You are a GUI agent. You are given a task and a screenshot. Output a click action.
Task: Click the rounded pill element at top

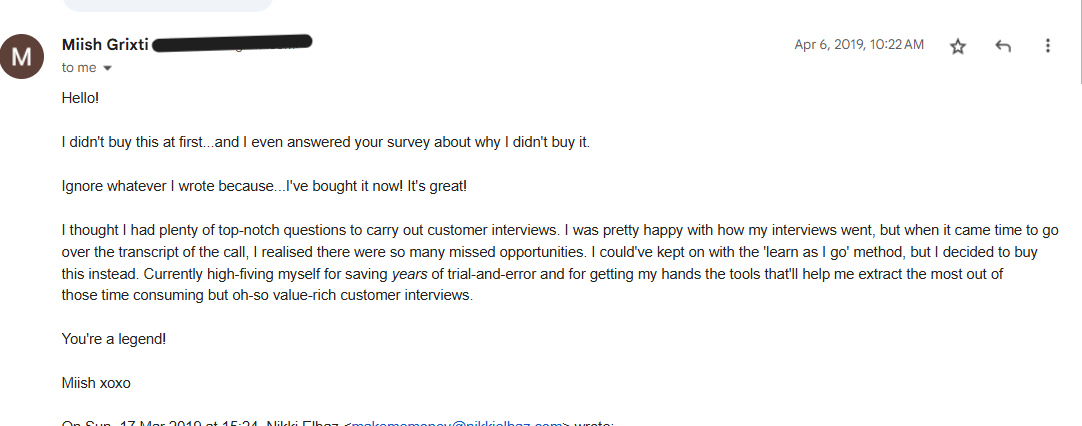click(x=167, y=5)
